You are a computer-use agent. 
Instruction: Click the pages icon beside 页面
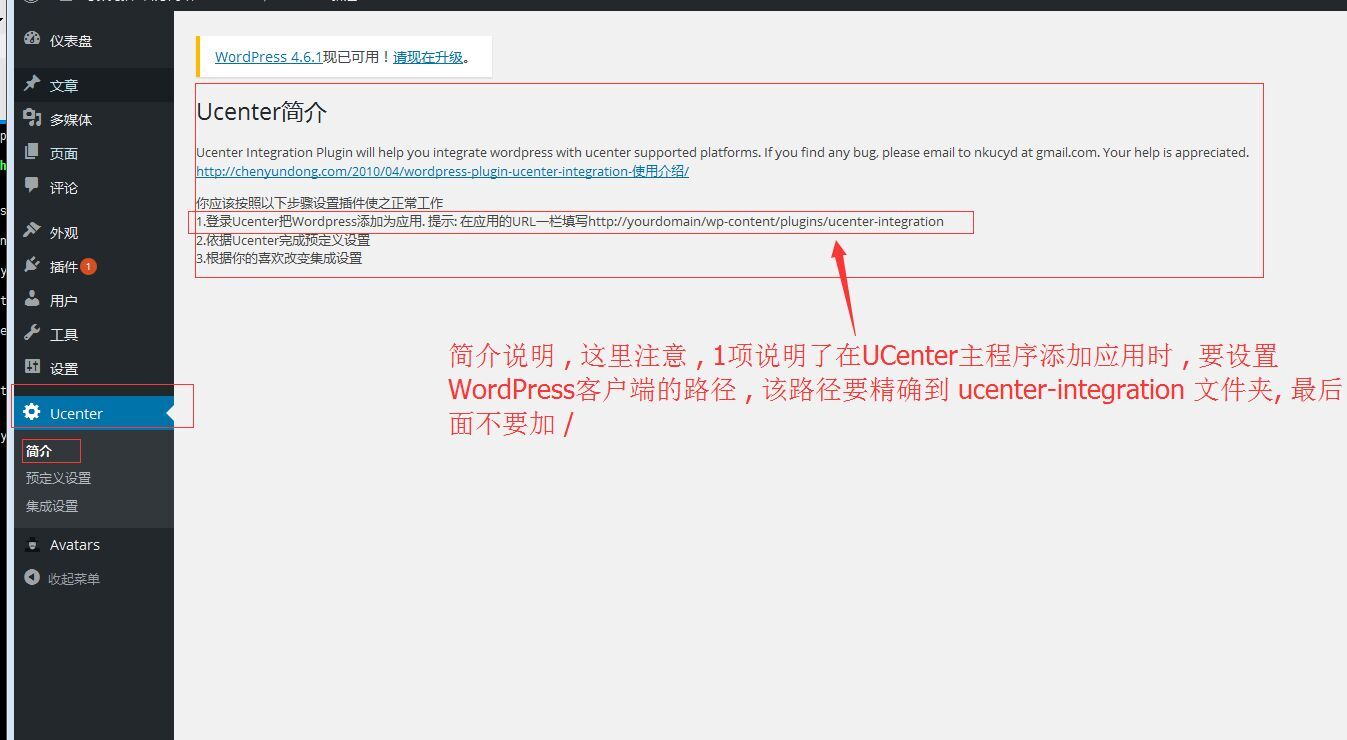click(x=32, y=152)
